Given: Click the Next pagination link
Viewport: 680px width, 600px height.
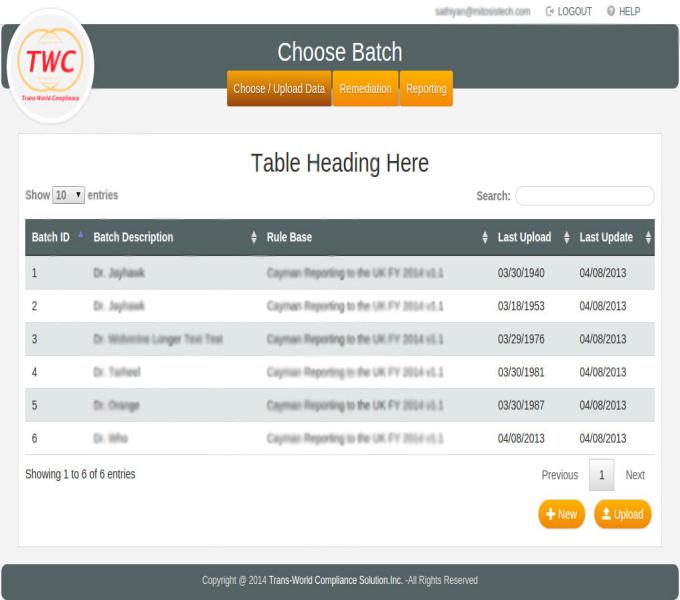Looking at the screenshot, I should pos(634,475).
